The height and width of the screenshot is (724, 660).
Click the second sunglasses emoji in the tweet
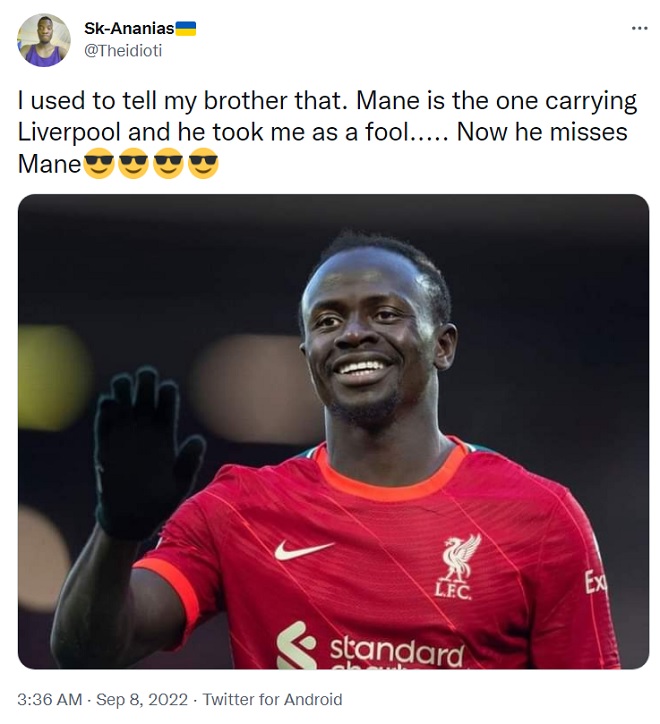coord(133,163)
